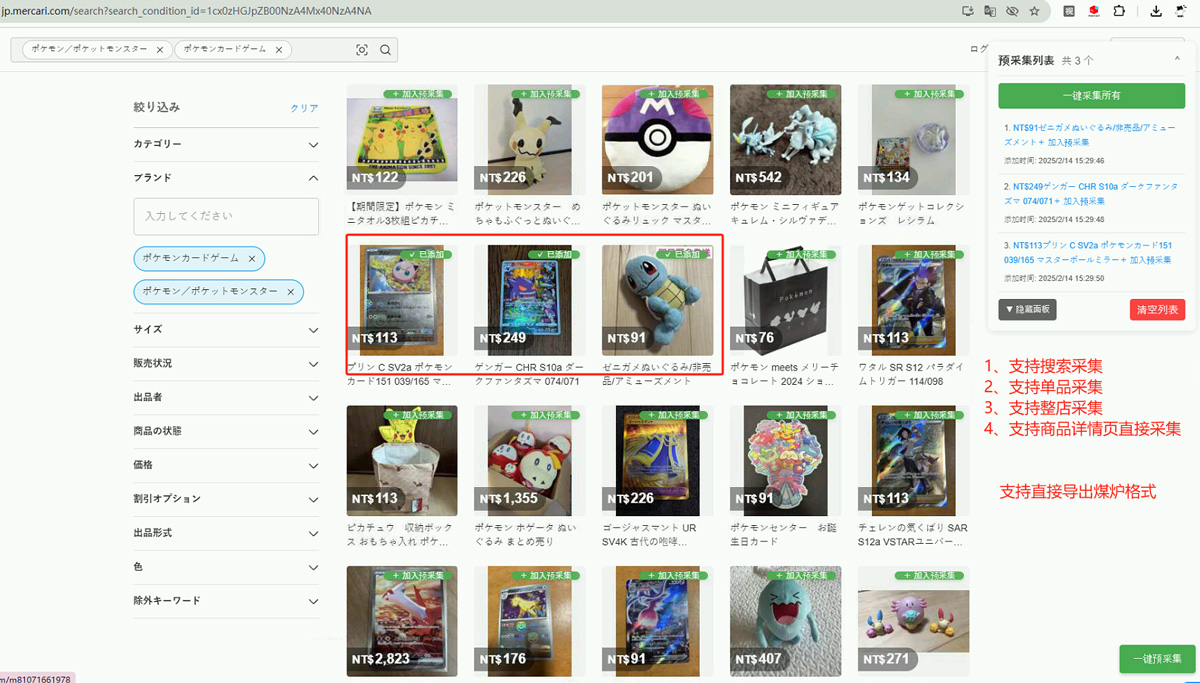Add the NT$1,355 plush bundle to pre-collection
The image size is (1200, 683).
point(547,415)
